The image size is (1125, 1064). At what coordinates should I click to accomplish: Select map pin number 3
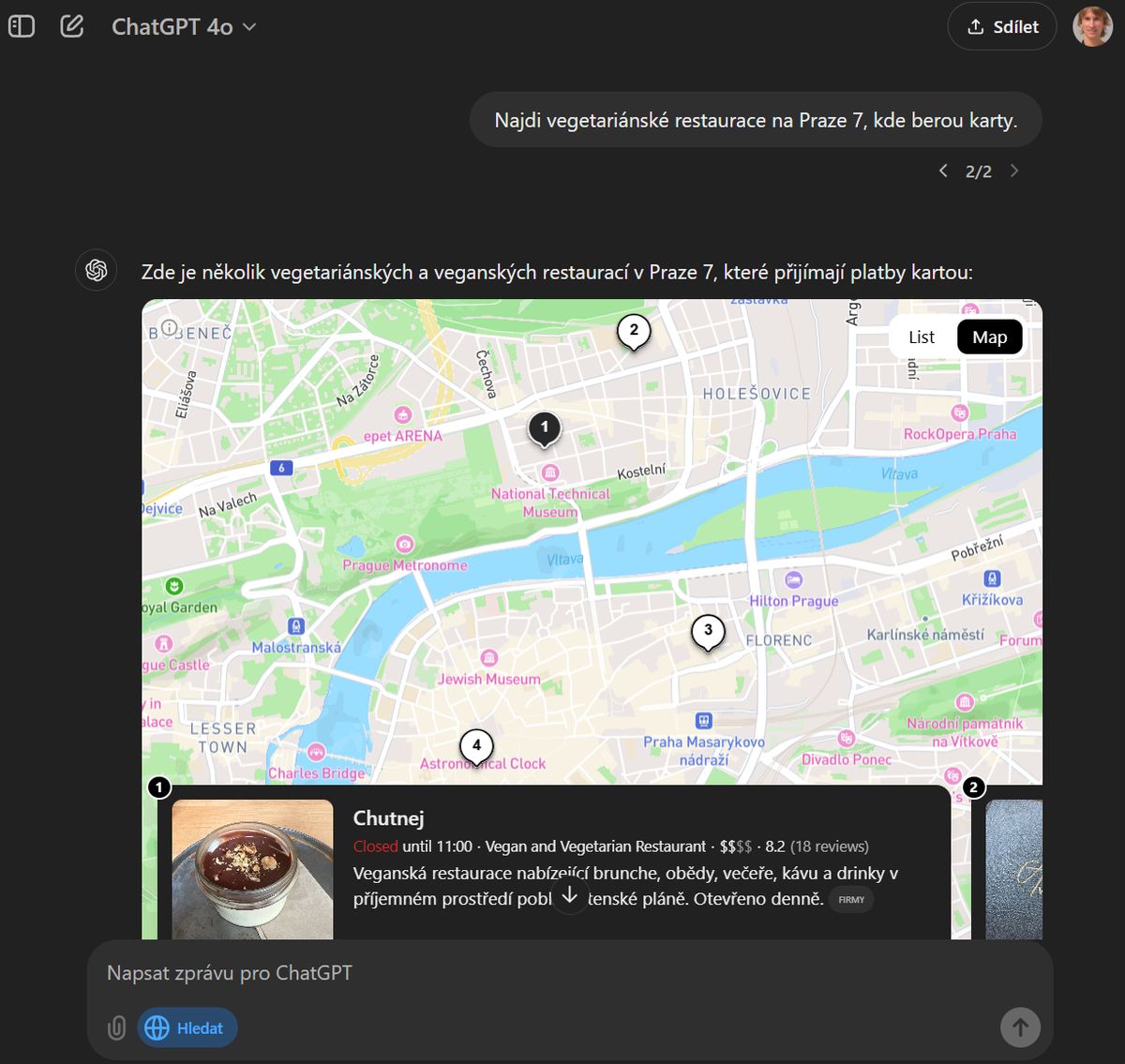coord(708,632)
